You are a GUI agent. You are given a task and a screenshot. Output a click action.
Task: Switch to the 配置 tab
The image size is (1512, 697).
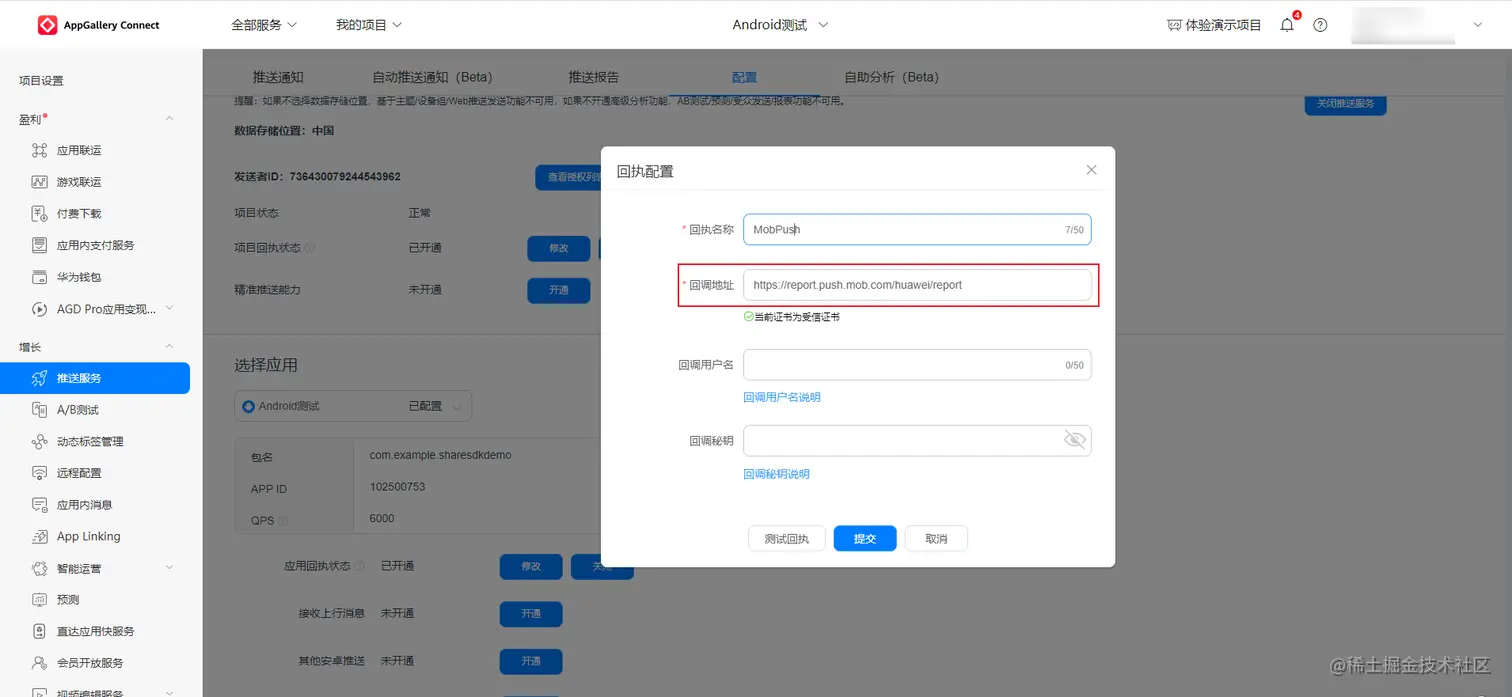pyautogui.click(x=744, y=77)
